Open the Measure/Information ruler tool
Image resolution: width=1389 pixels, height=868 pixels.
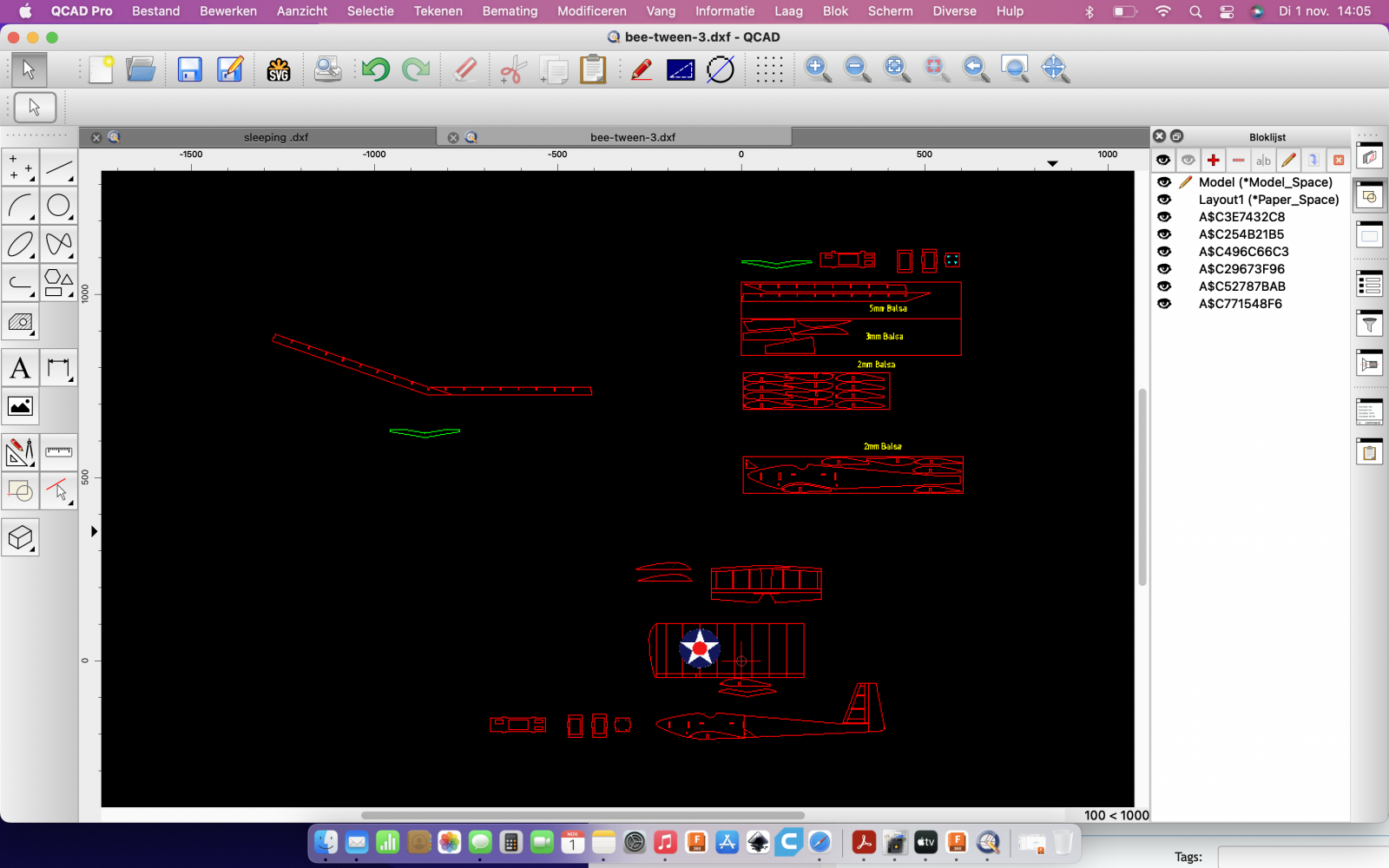coord(59,452)
